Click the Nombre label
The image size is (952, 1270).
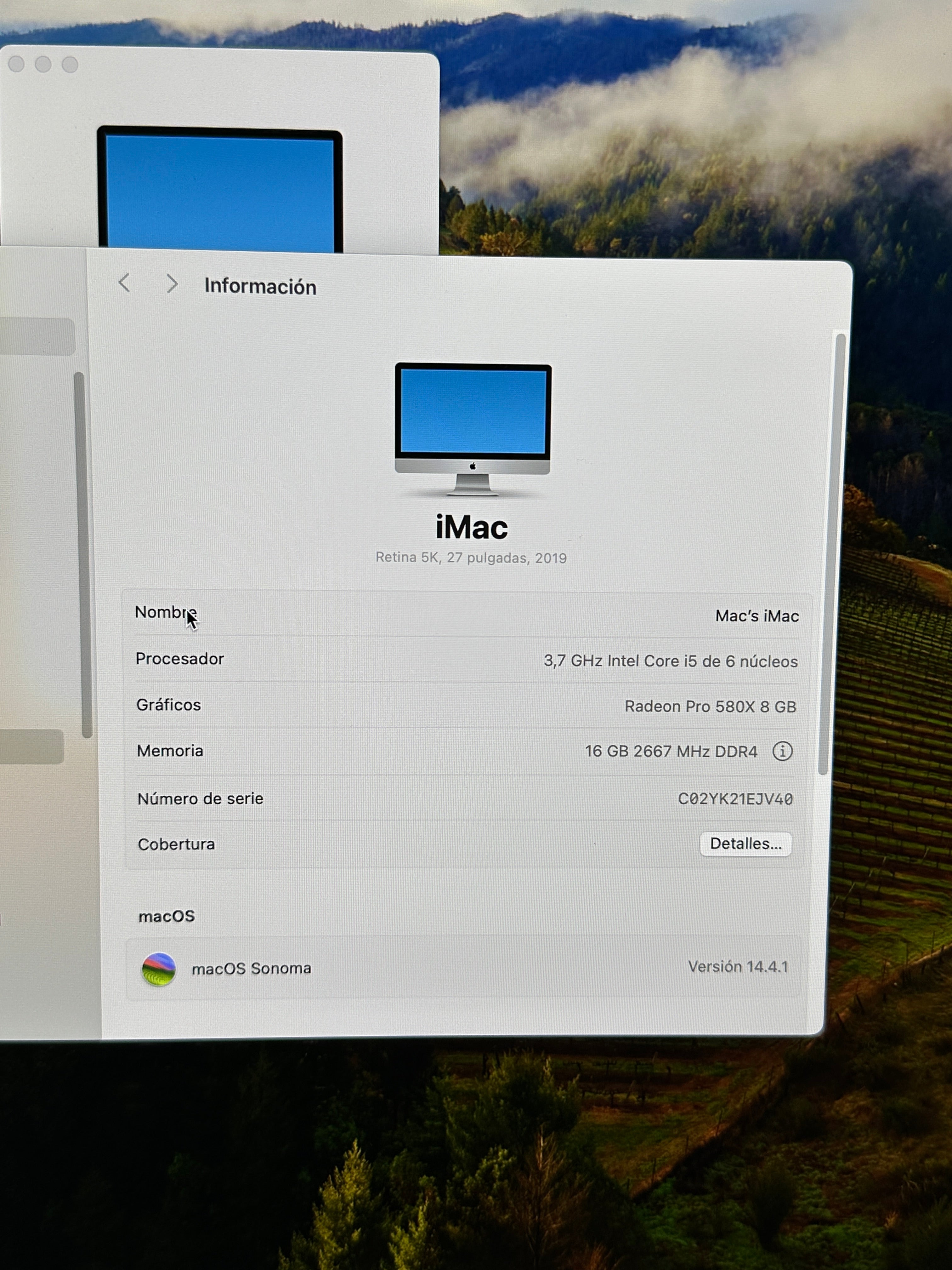click(x=166, y=612)
